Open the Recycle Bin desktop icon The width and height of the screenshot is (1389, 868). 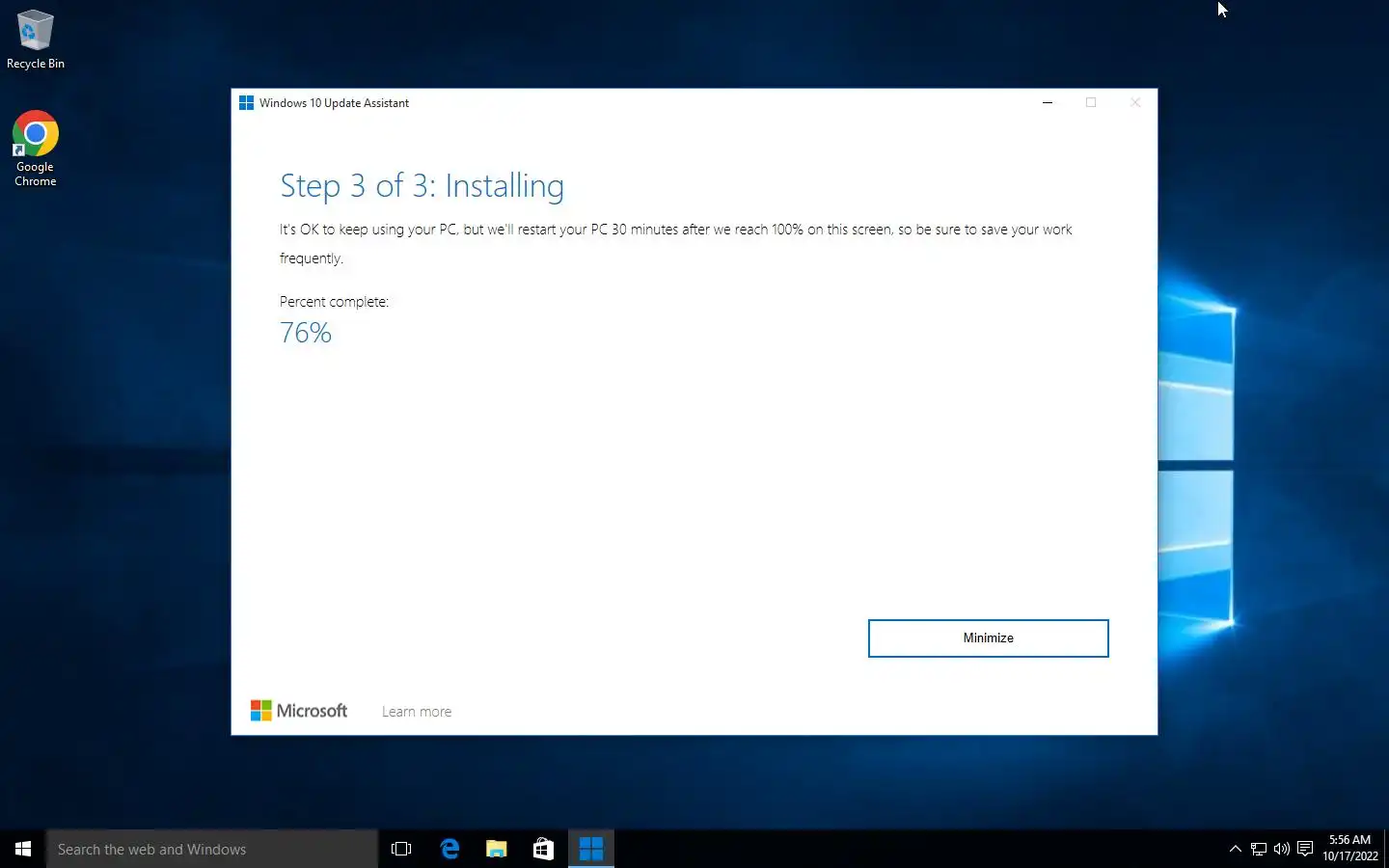pos(36,40)
